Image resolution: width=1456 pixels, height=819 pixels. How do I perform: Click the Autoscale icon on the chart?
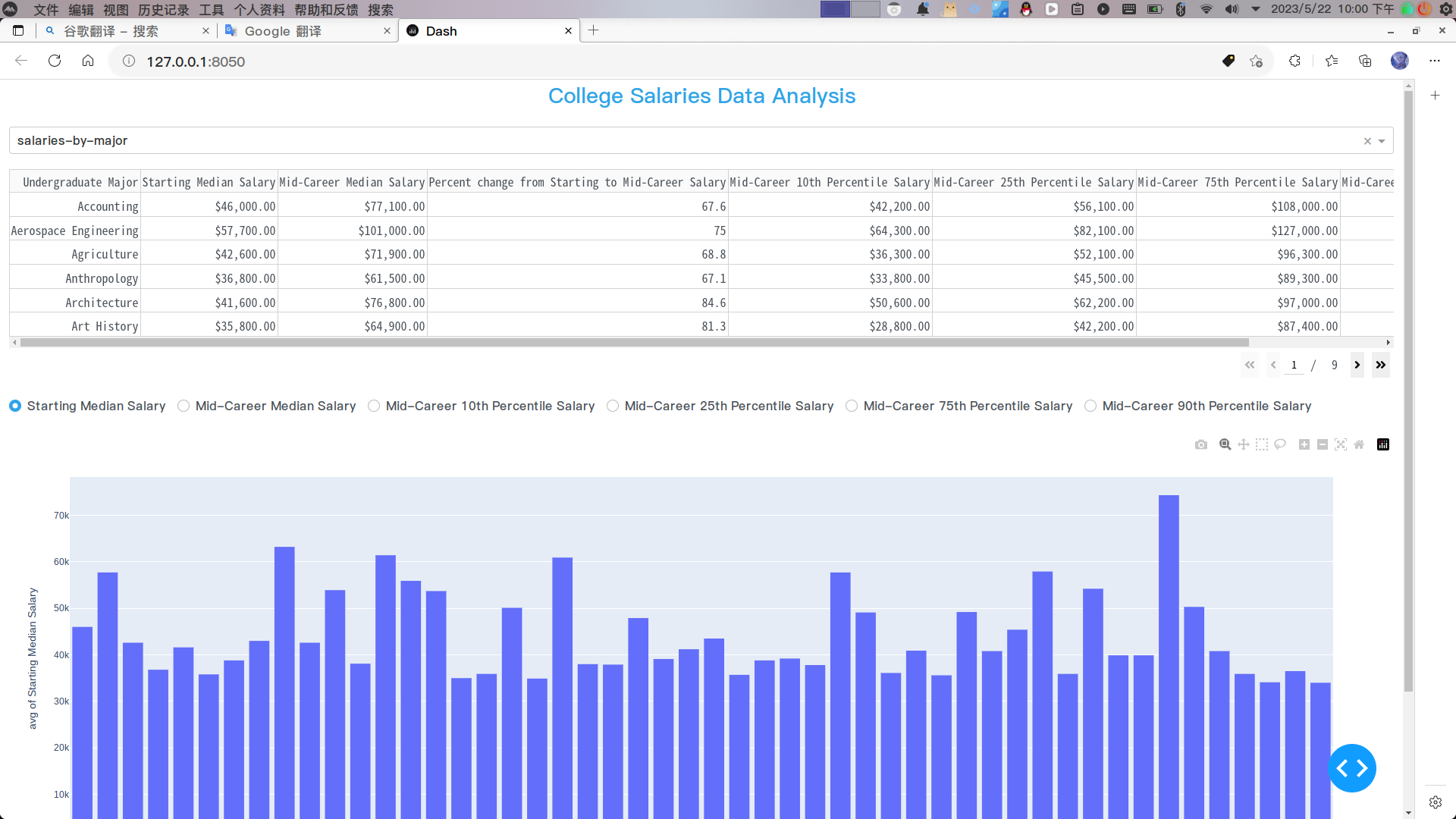pos(1341,444)
